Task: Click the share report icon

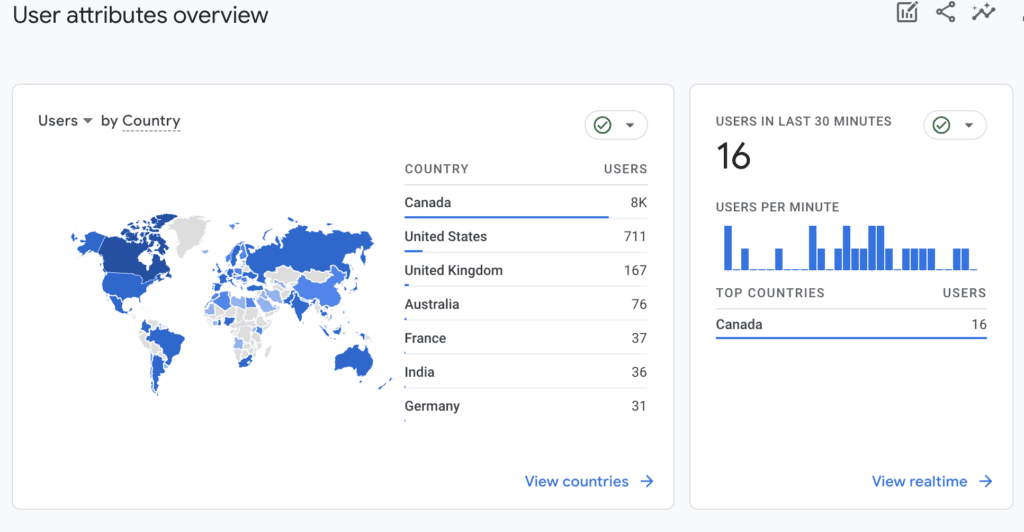Action: coord(945,12)
